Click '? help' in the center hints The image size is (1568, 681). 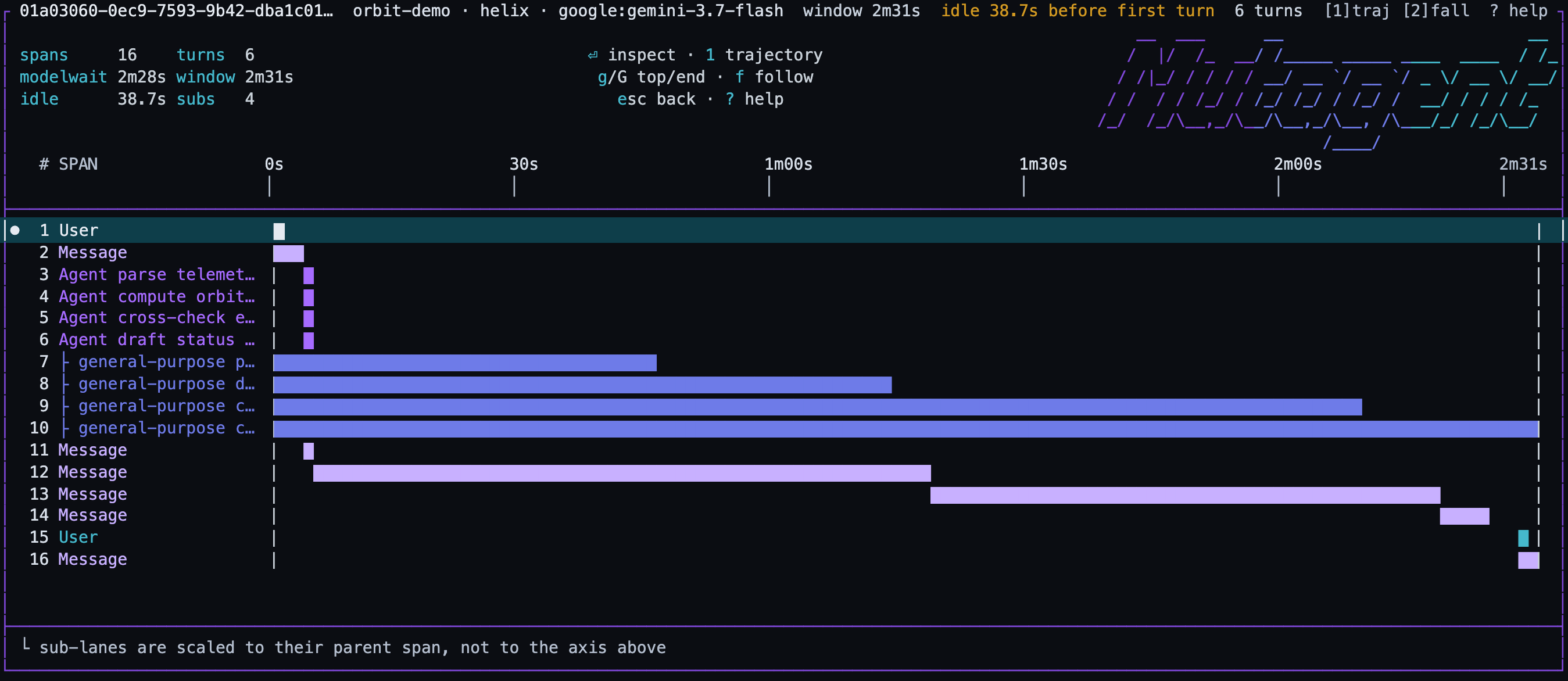754,99
